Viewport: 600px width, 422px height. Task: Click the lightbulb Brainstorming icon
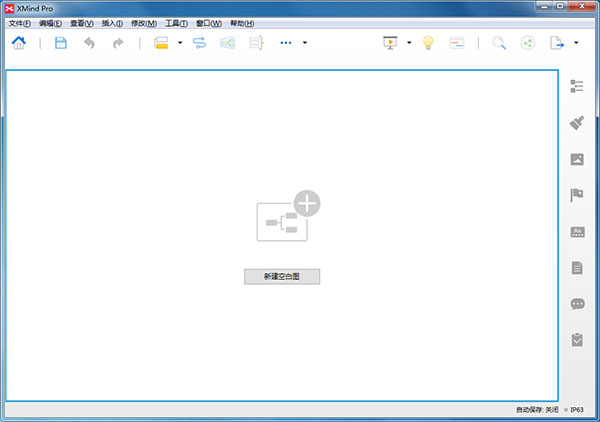[428, 43]
